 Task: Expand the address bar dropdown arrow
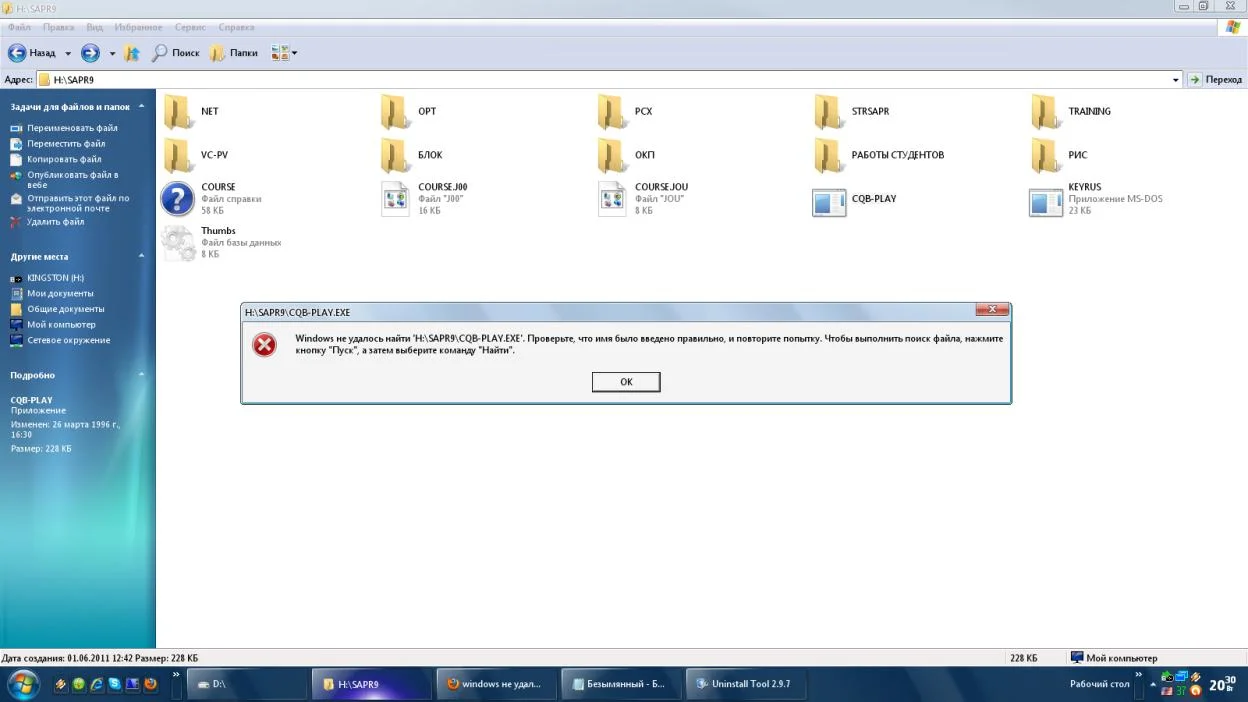1176,79
